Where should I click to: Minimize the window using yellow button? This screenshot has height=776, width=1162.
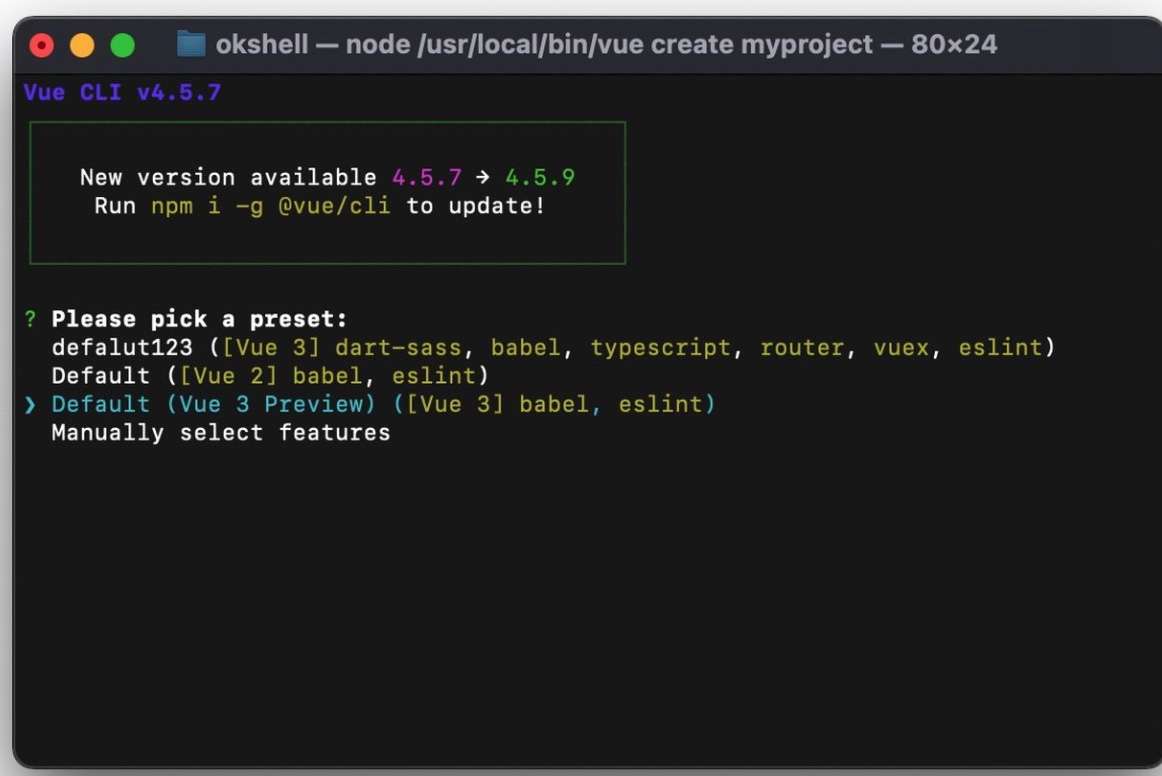(x=82, y=46)
